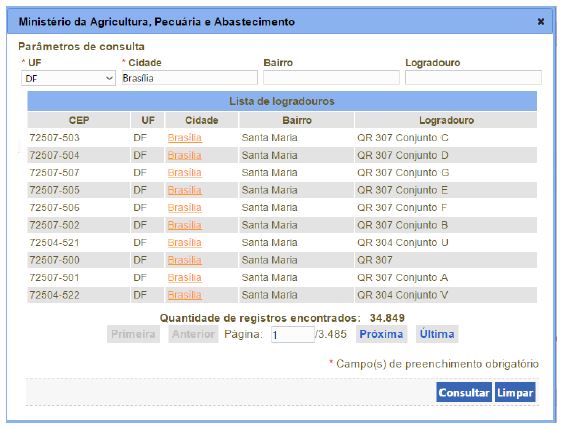This screenshot has height=429, width=563.
Task: Choose Brasília link for QR 307 Conjunto A
Action: [x=185, y=278]
